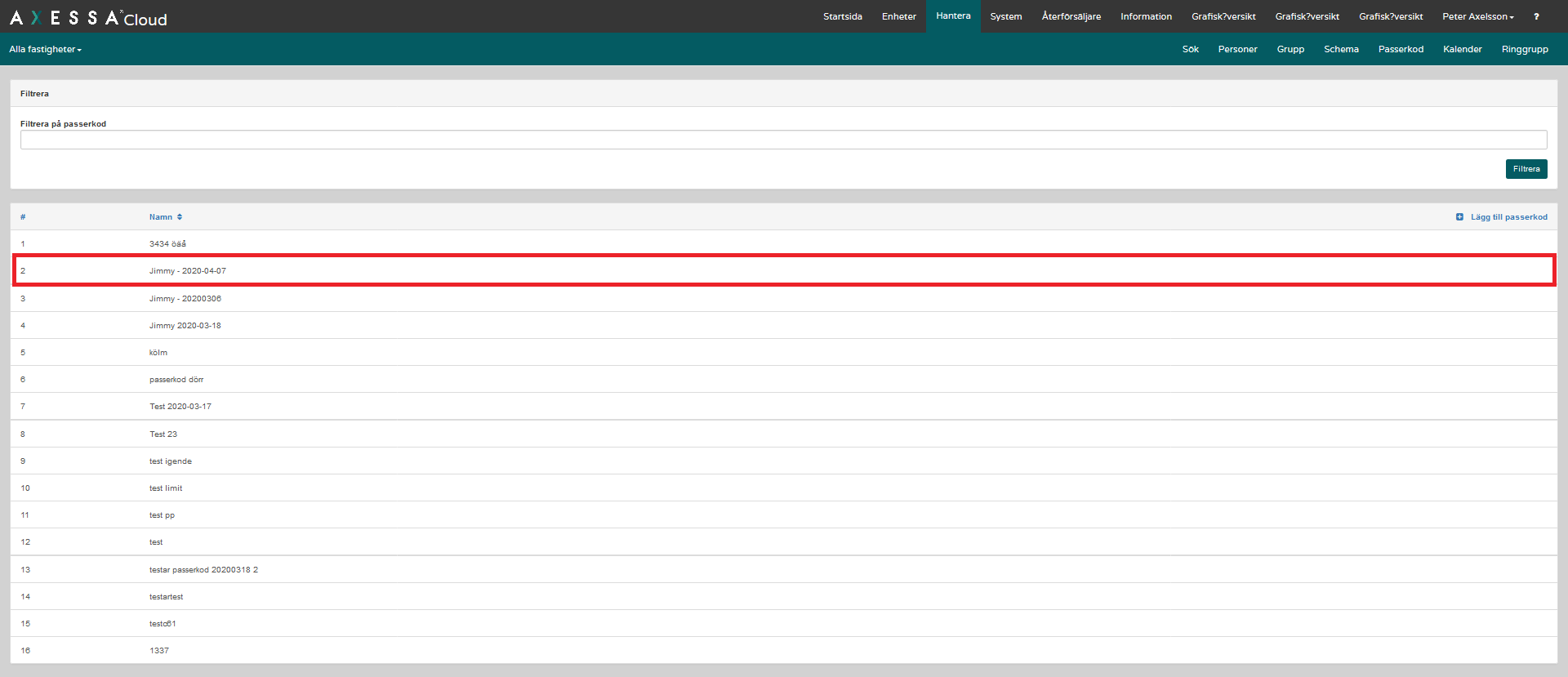The image size is (1568, 677).
Task: Select passcode 'Jimmy - 20200306'
Action: 783,298
